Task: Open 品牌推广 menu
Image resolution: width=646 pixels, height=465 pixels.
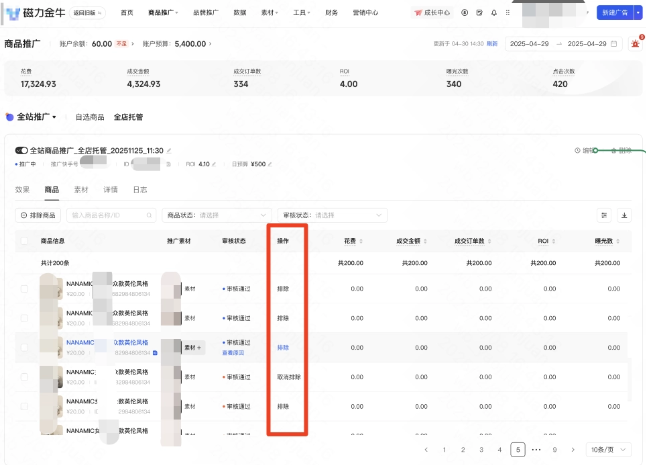Action: pyautogui.click(x=206, y=13)
